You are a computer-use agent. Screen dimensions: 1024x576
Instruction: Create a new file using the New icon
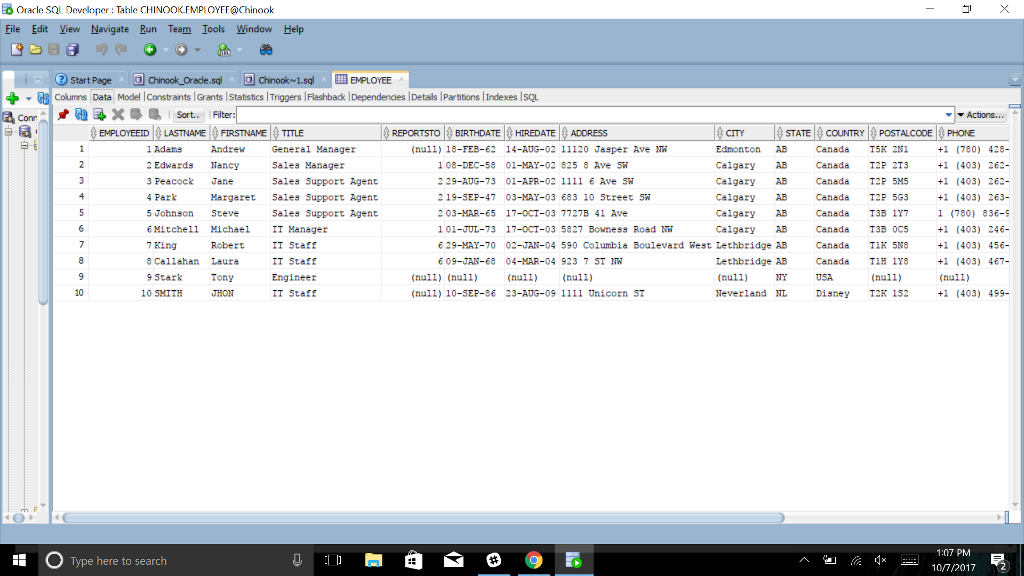(x=16, y=49)
